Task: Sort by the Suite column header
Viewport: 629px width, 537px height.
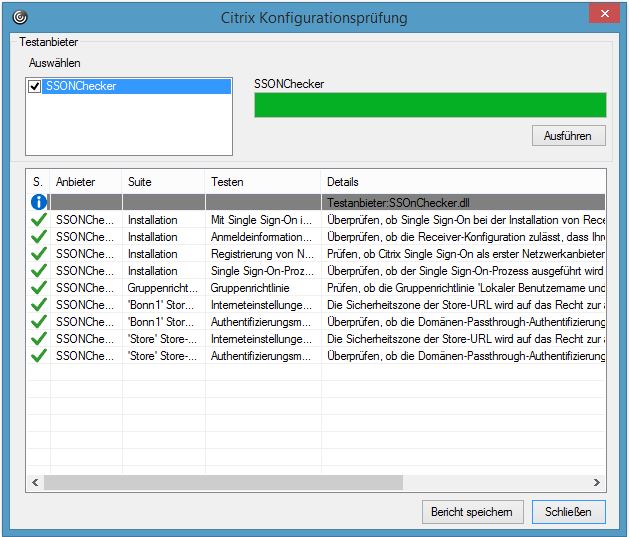Action: point(163,182)
